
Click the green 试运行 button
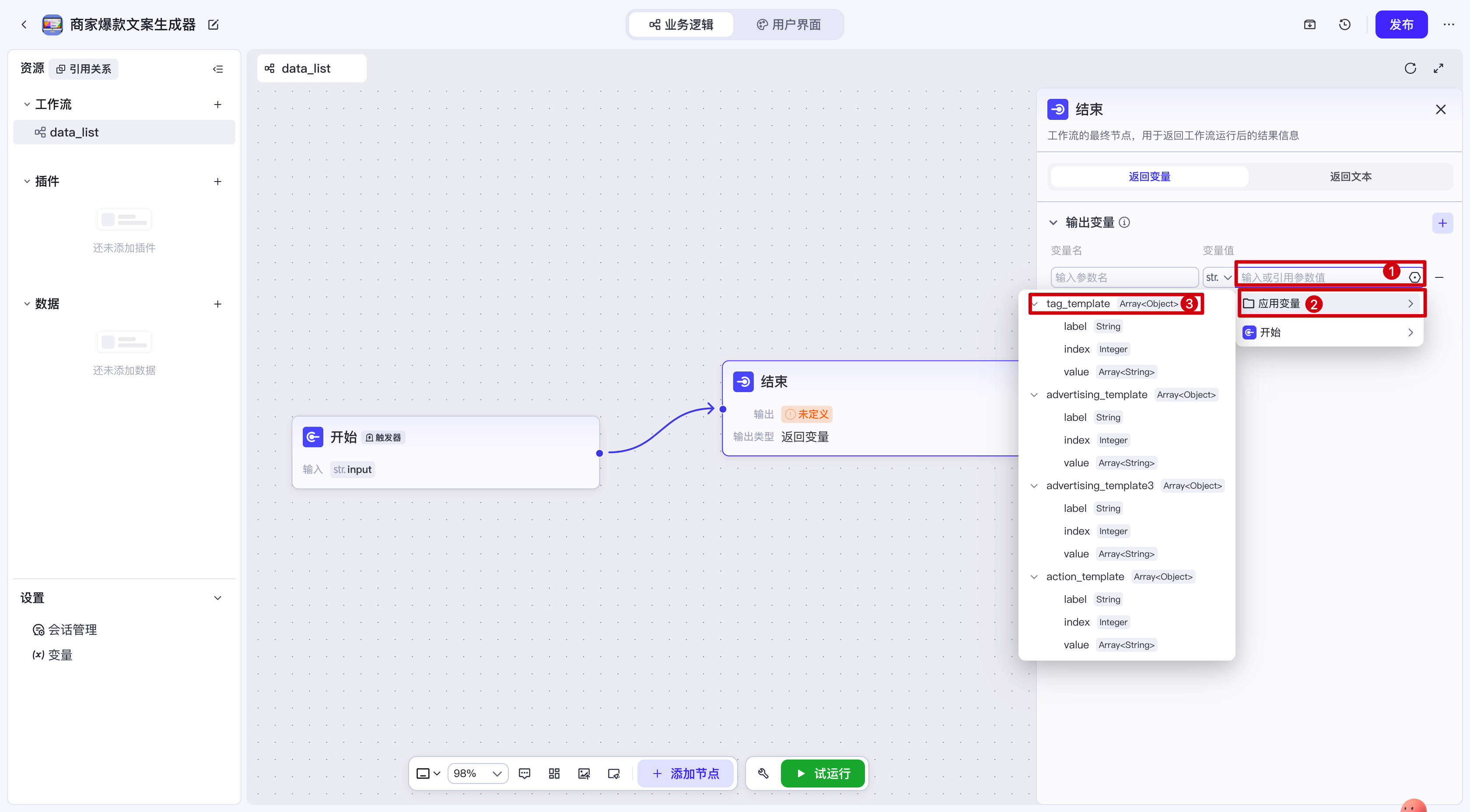pos(822,774)
